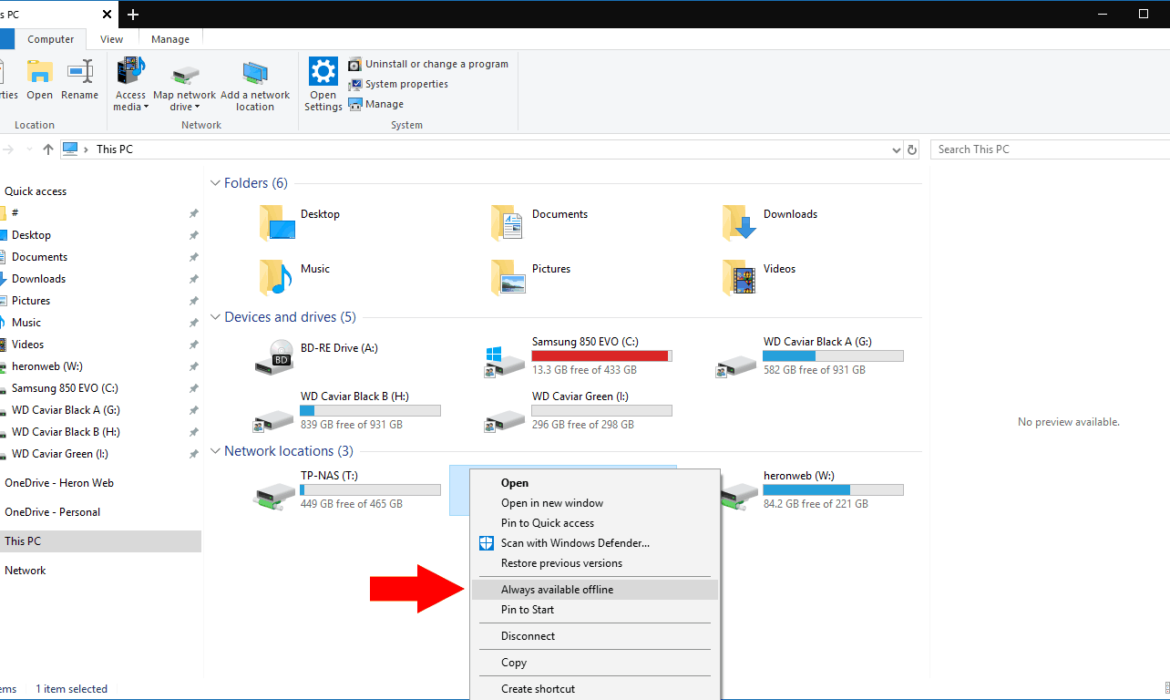Open the Videos folder icon
Image resolution: width=1170 pixels, height=700 pixels.
739,277
